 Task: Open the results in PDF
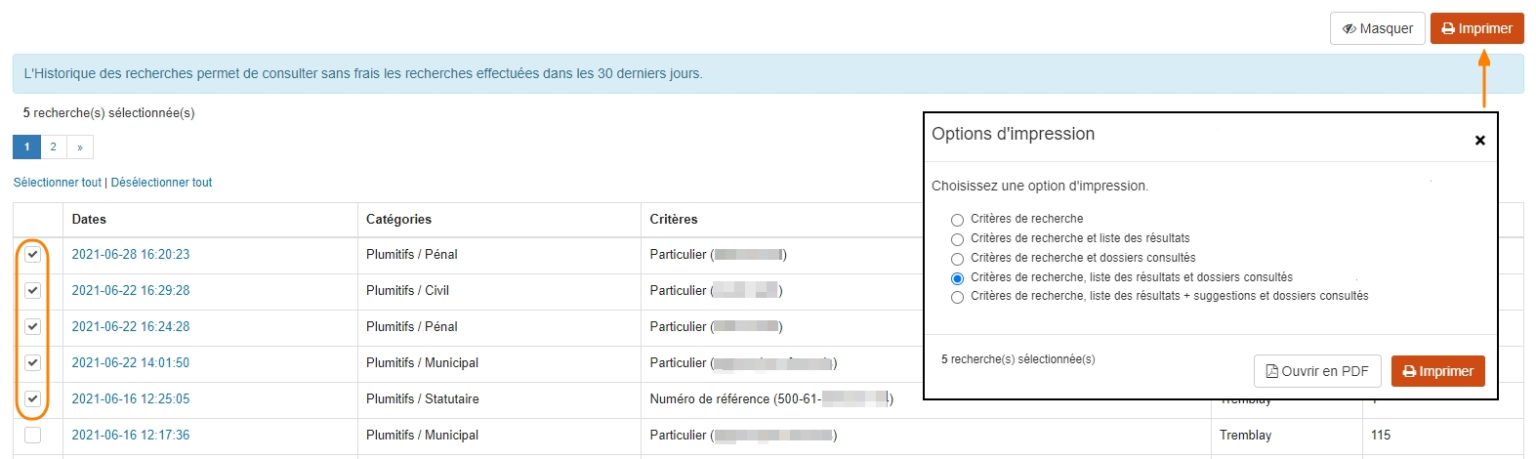click(x=1317, y=371)
